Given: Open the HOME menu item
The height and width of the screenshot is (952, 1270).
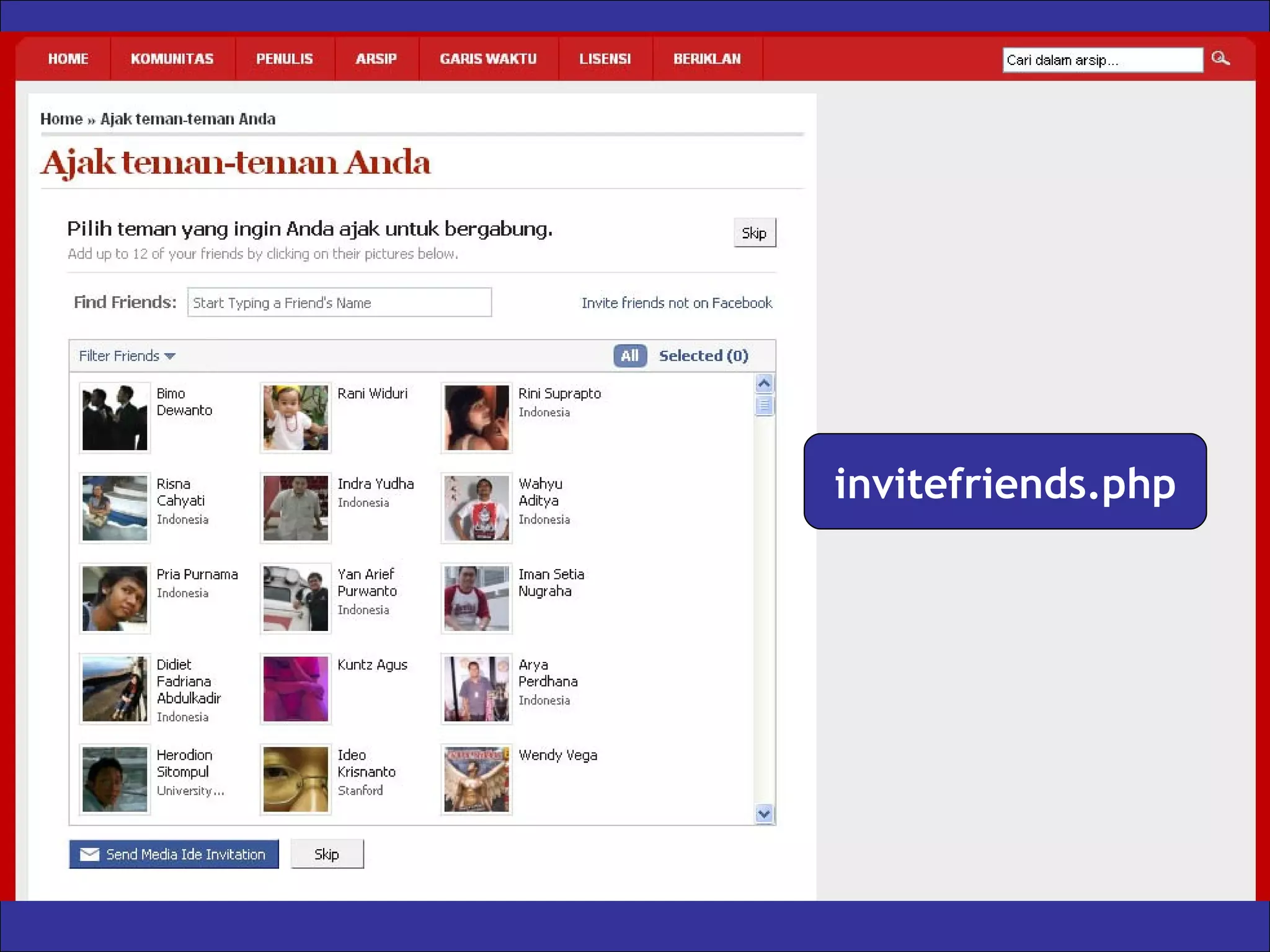Looking at the screenshot, I should tap(68, 59).
